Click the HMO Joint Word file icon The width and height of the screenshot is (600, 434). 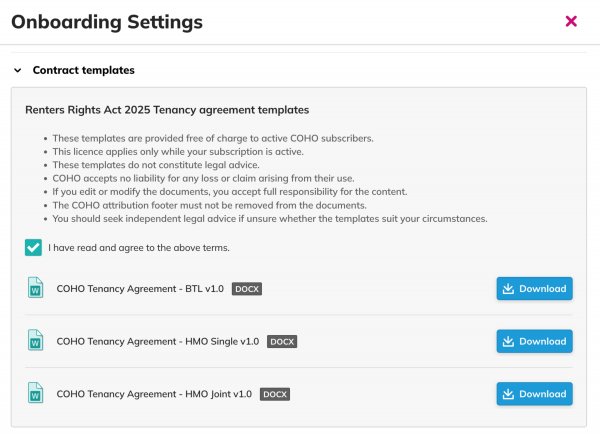click(35, 393)
